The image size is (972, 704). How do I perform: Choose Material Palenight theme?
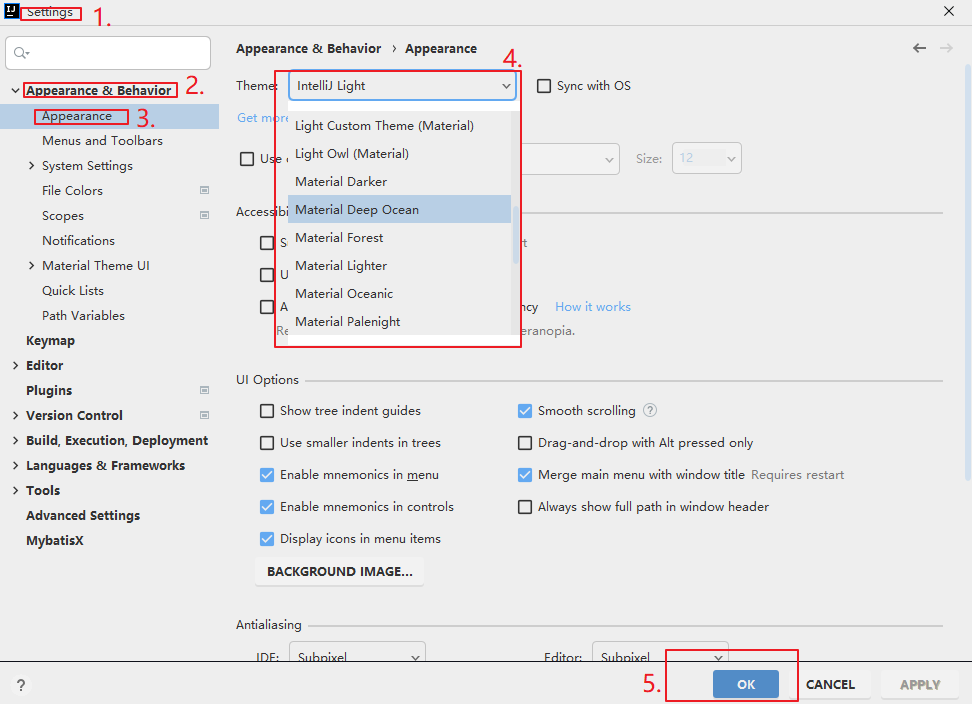click(x=399, y=321)
